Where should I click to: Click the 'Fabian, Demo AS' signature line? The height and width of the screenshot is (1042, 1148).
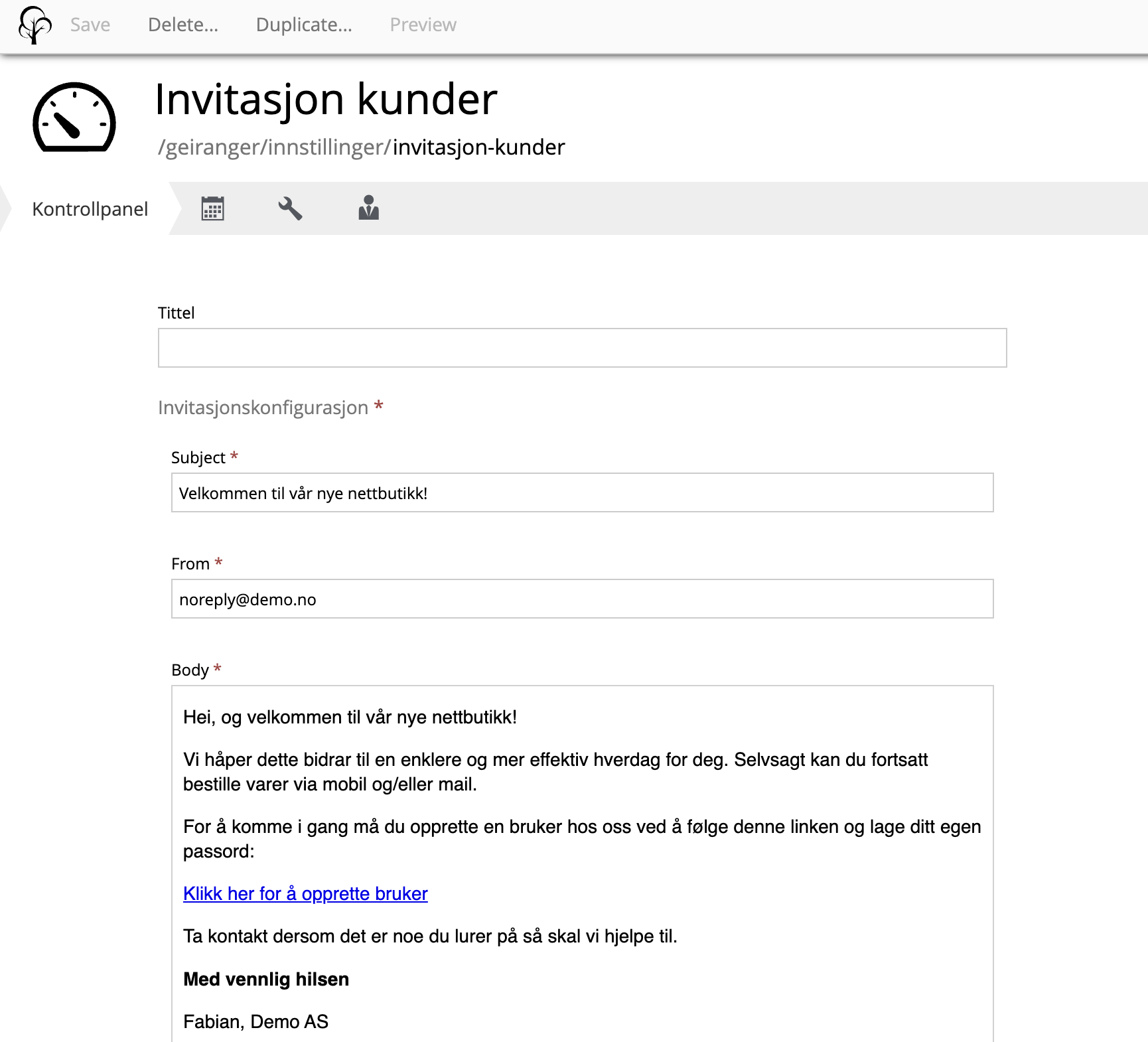tap(255, 1022)
